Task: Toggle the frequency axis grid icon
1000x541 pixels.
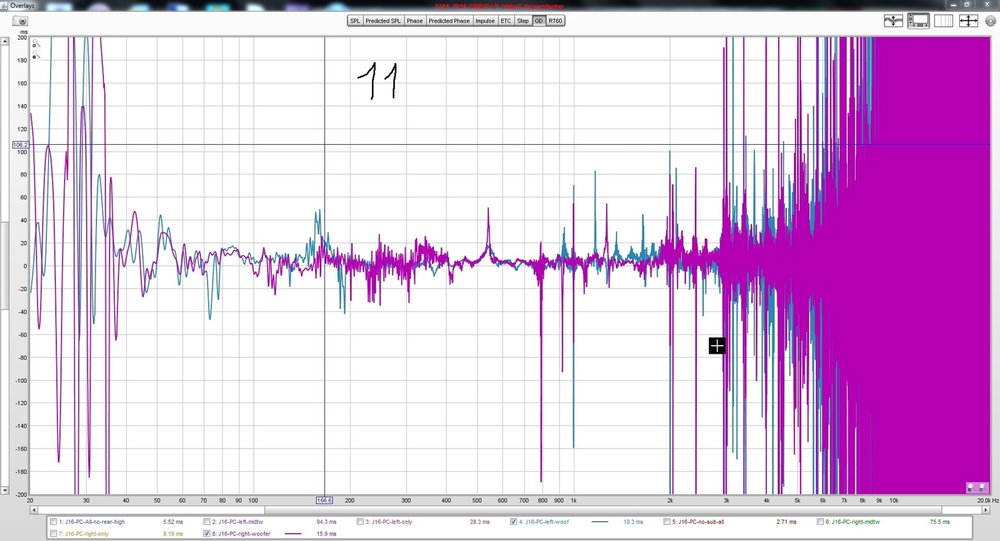Action: pyautogui.click(x=943, y=21)
